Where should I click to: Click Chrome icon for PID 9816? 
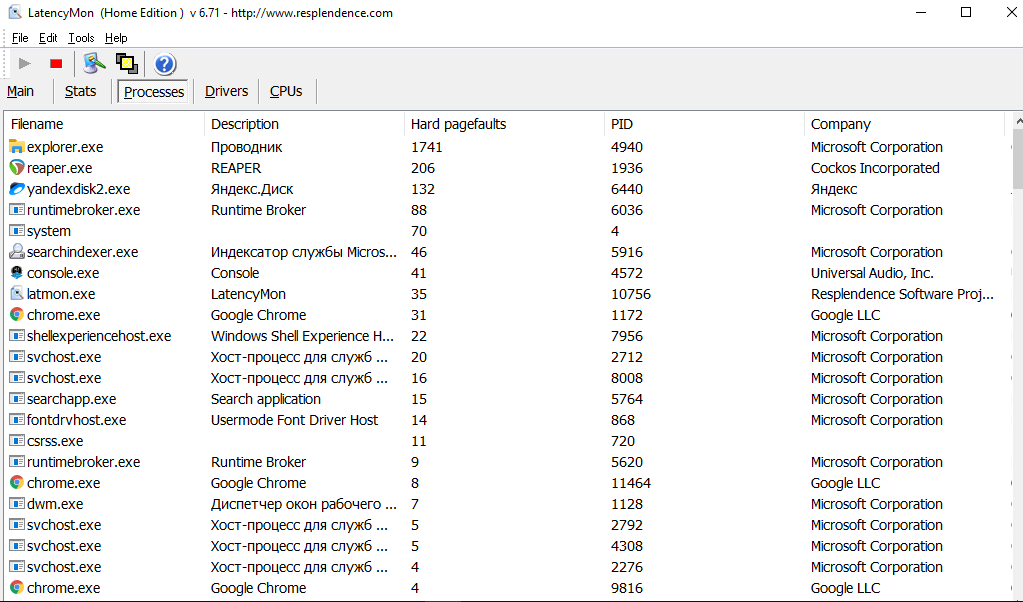point(17,588)
